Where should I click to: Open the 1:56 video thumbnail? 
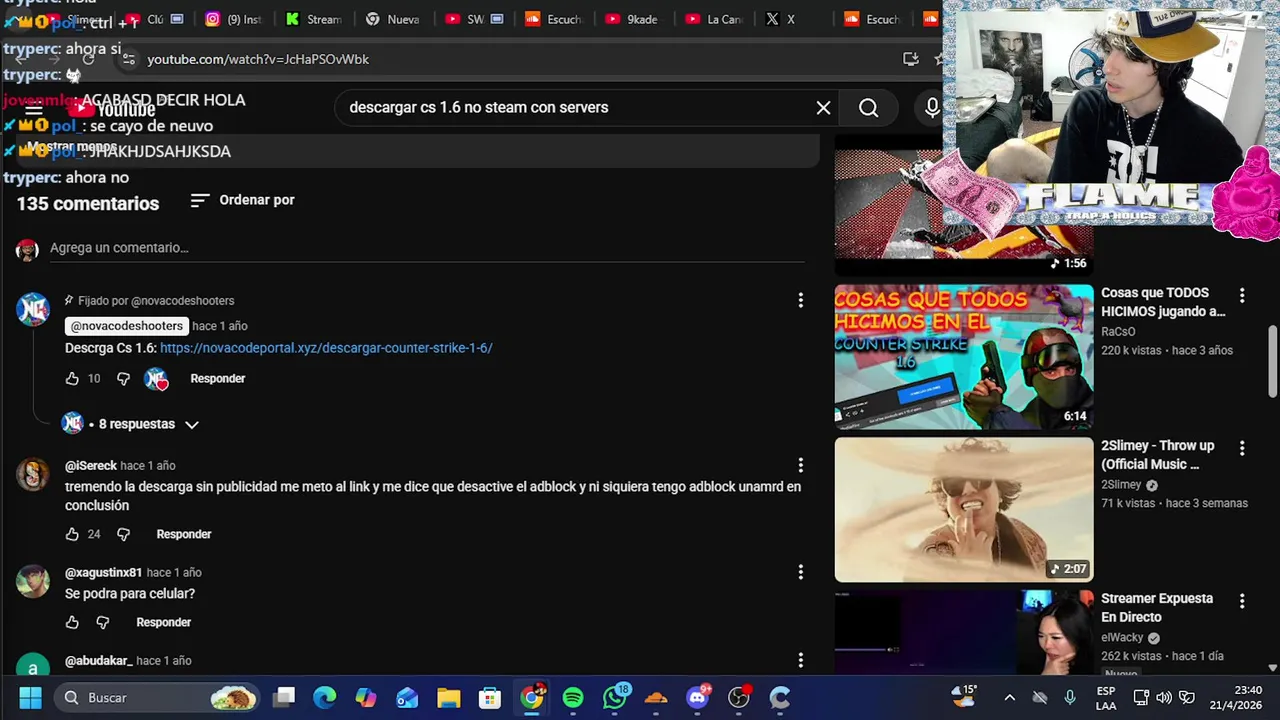tap(964, 205)
